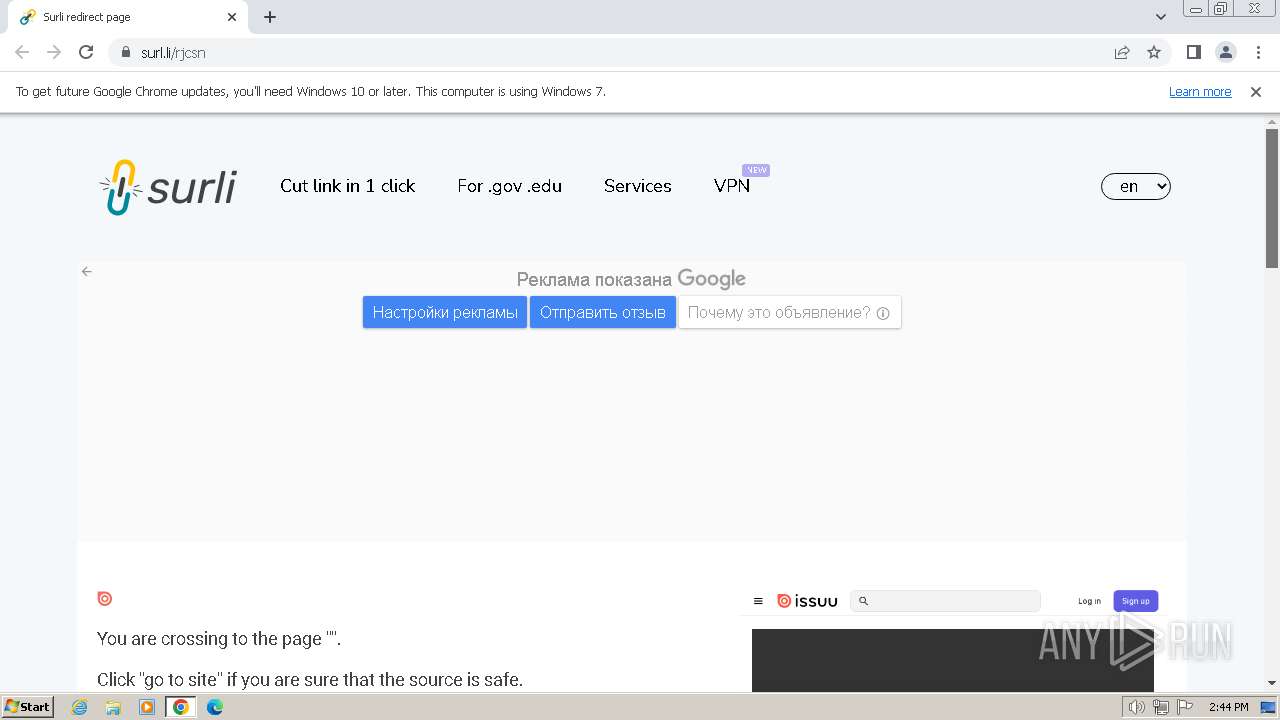Click the address bar URL
Viewport: 1280px width, 720px height.
173,53
